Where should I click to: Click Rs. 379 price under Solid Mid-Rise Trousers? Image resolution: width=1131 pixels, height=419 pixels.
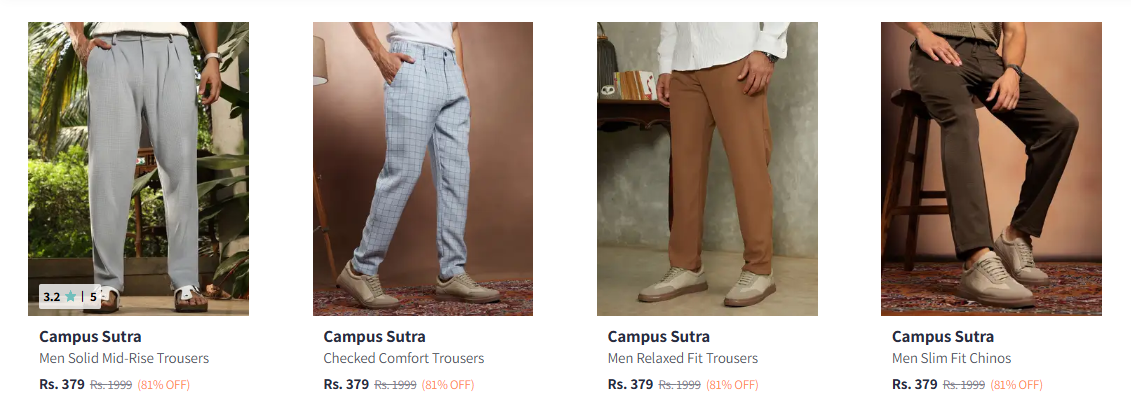coord(62,384)
